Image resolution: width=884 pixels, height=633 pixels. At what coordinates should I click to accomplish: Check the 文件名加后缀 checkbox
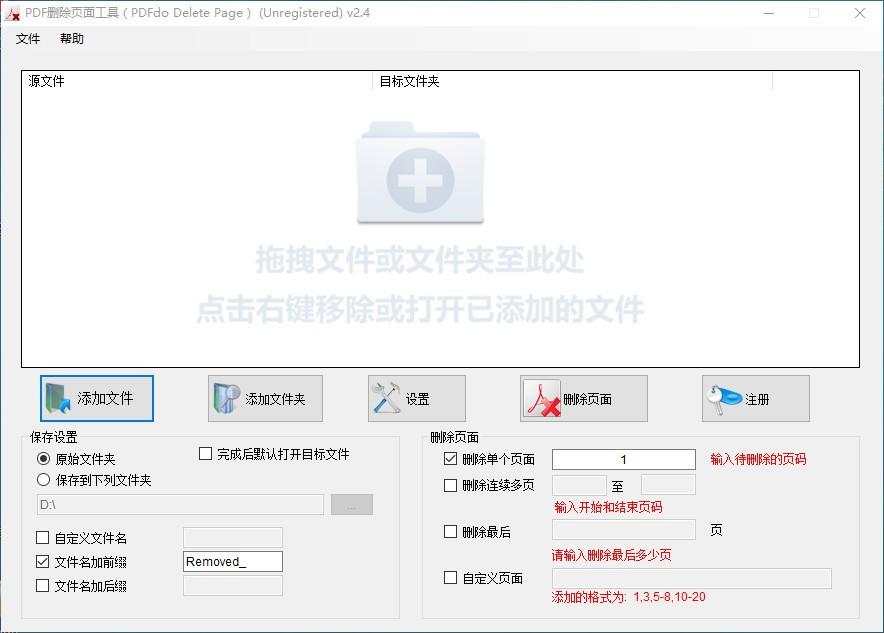coord(42,586)
